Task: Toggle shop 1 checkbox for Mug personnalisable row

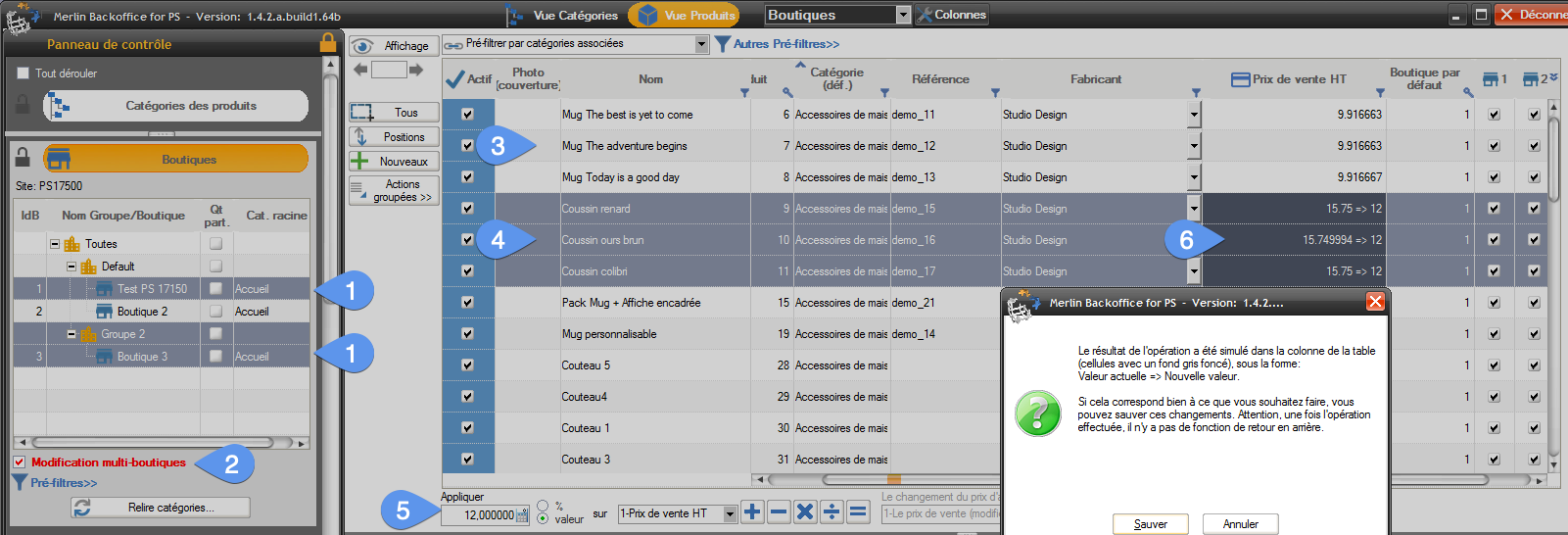Action: [1494, 334]
